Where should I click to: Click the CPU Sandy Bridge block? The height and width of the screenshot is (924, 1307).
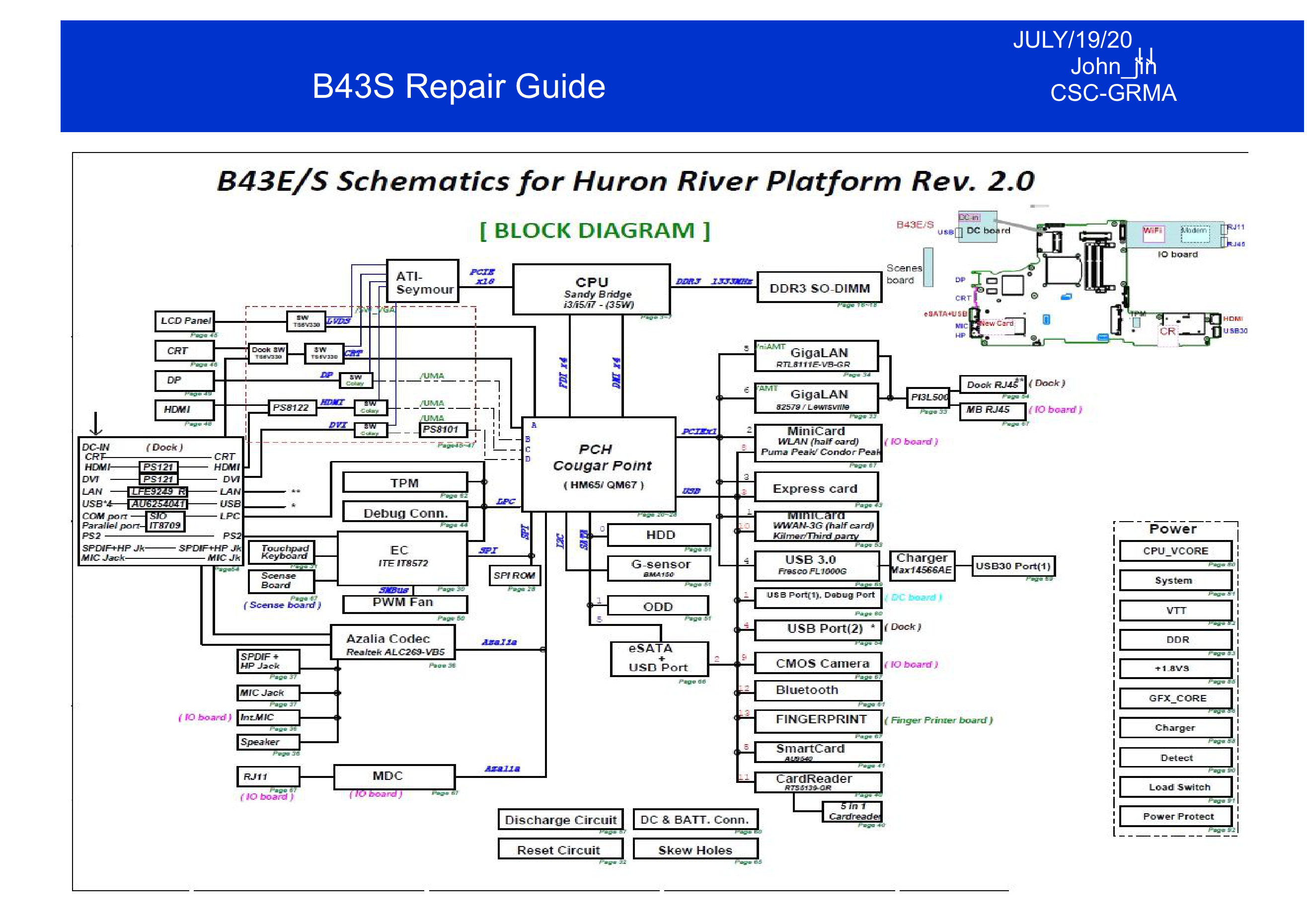coord(592,289)
